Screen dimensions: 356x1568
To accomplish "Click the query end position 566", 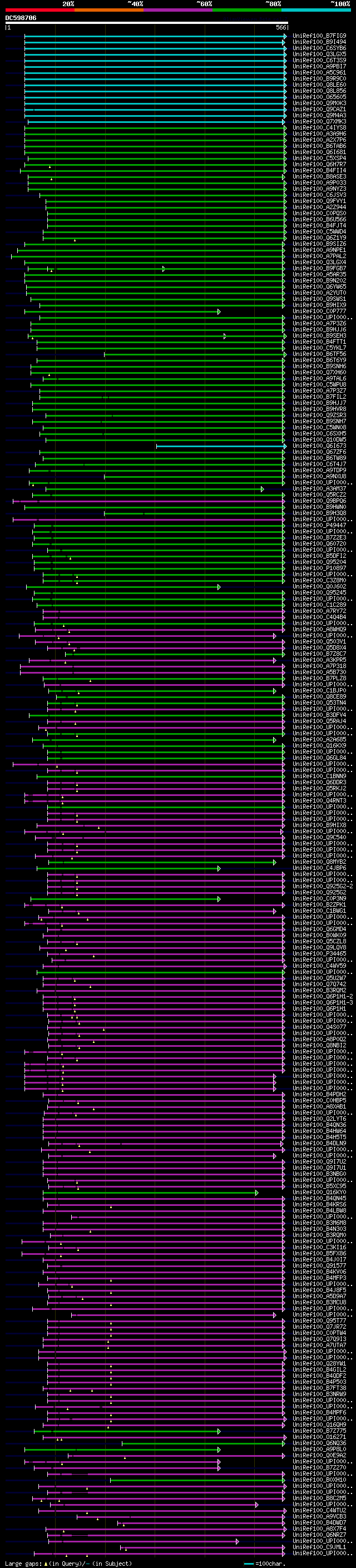I will point(280,28).
